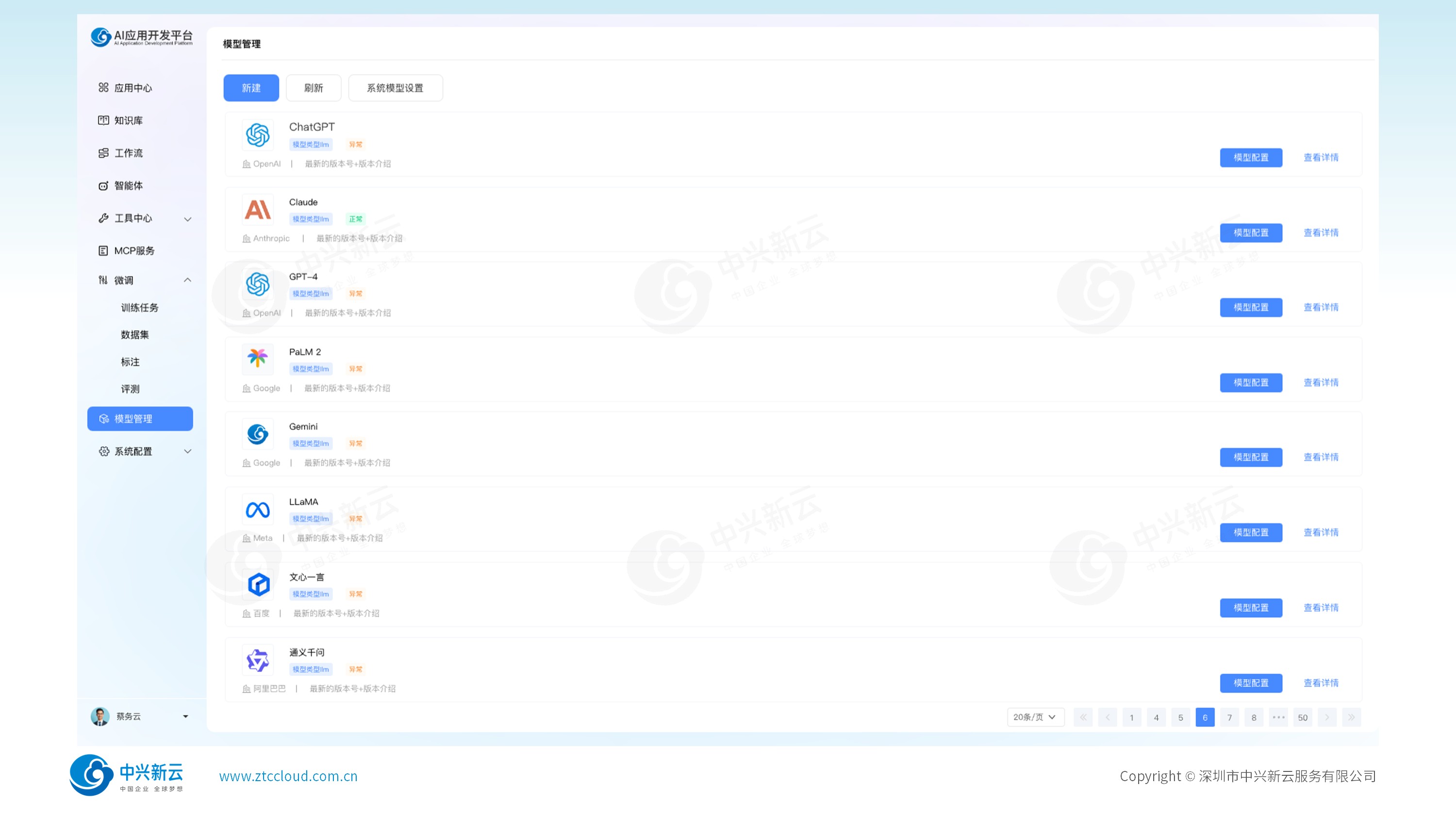Open 系统模型设置
Image resolution: width=1456 pixels, height=819 pixels.
point(395,87)
